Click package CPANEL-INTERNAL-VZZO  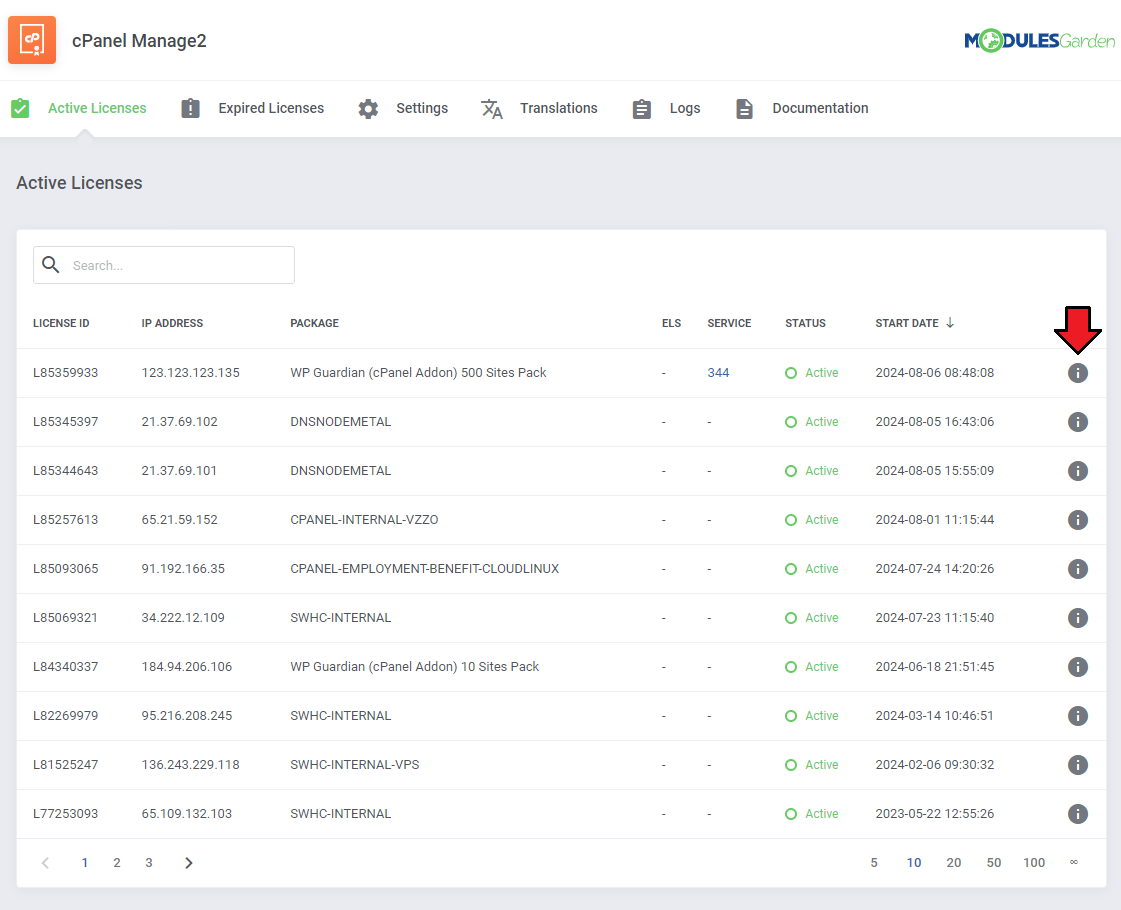tap(364, 520)
